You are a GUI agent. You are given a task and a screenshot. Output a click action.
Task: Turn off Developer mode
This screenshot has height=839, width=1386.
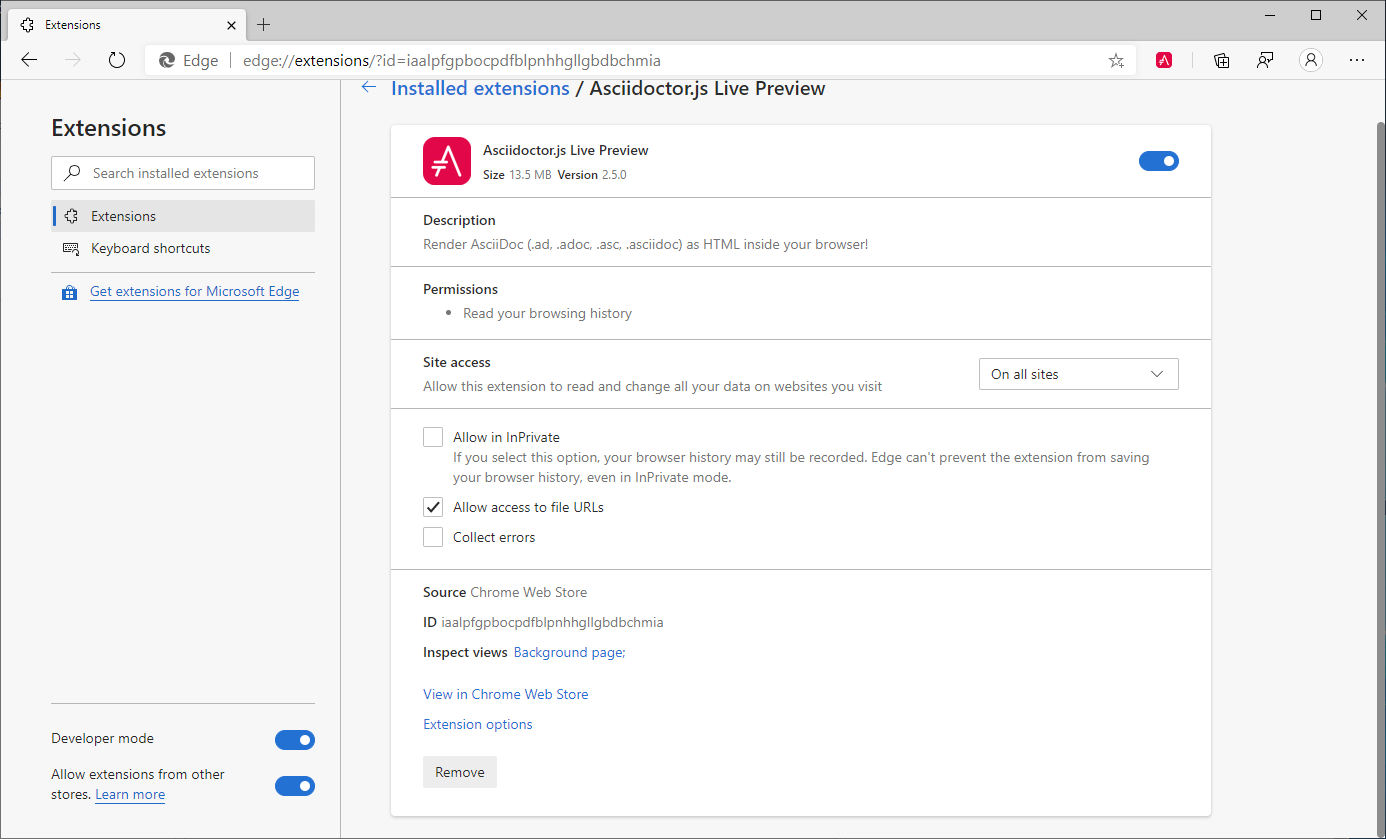[295, 740]
